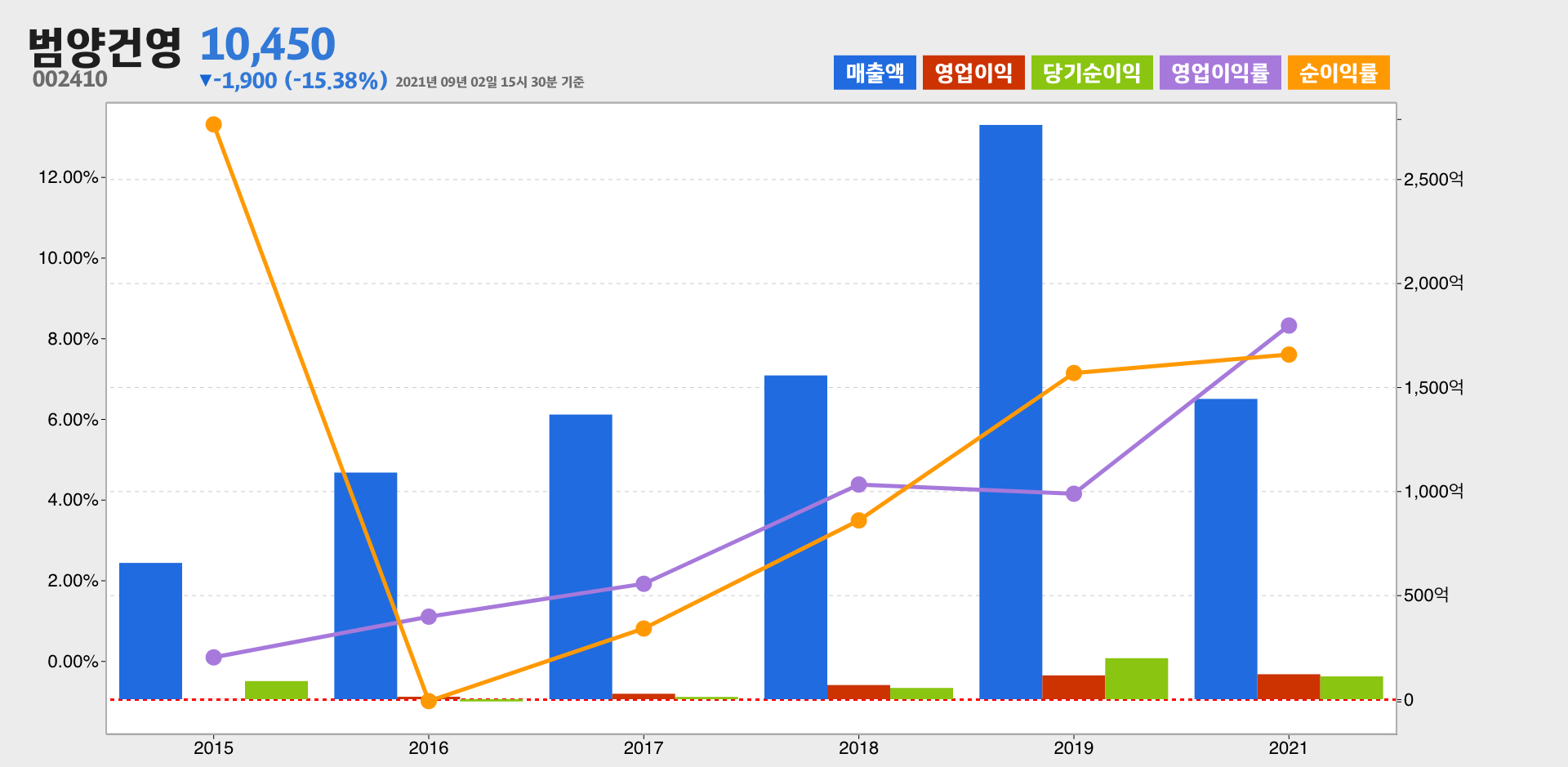Select the 2021 blue revenue bar

1226,550
